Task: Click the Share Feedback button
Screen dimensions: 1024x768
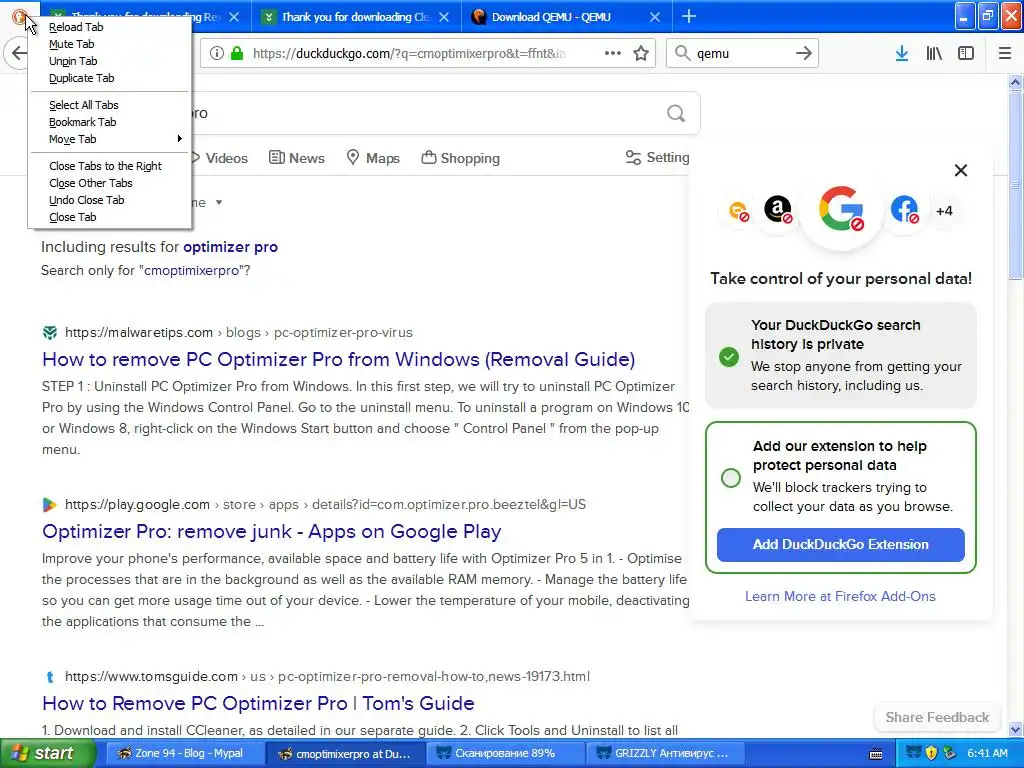Action: pyautogui.click(x=937, y=717)
